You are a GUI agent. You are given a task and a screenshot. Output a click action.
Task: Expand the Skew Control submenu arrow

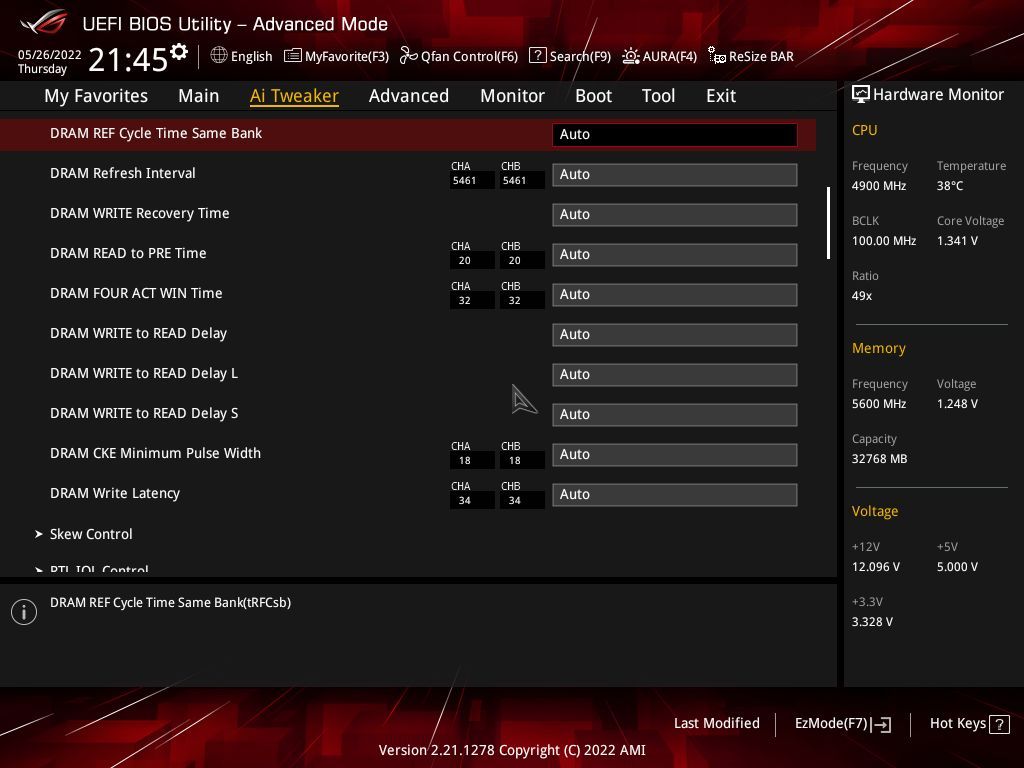tap(39, 534)
